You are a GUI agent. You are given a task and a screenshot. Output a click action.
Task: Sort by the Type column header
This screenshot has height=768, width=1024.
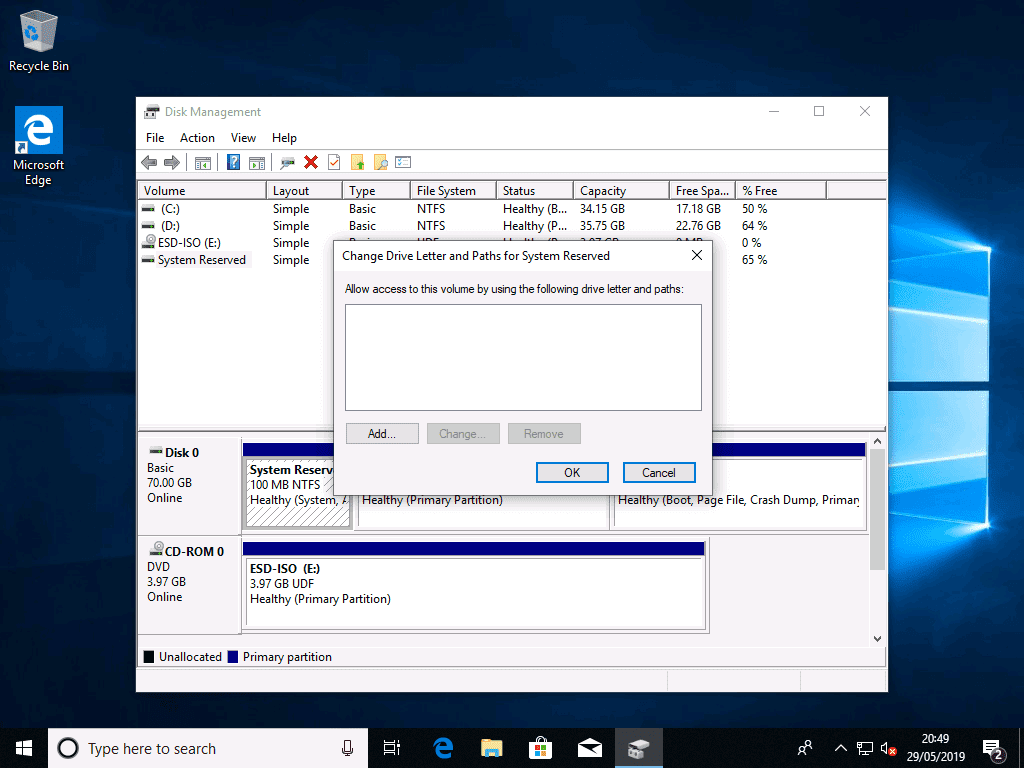tap(376, 191)
